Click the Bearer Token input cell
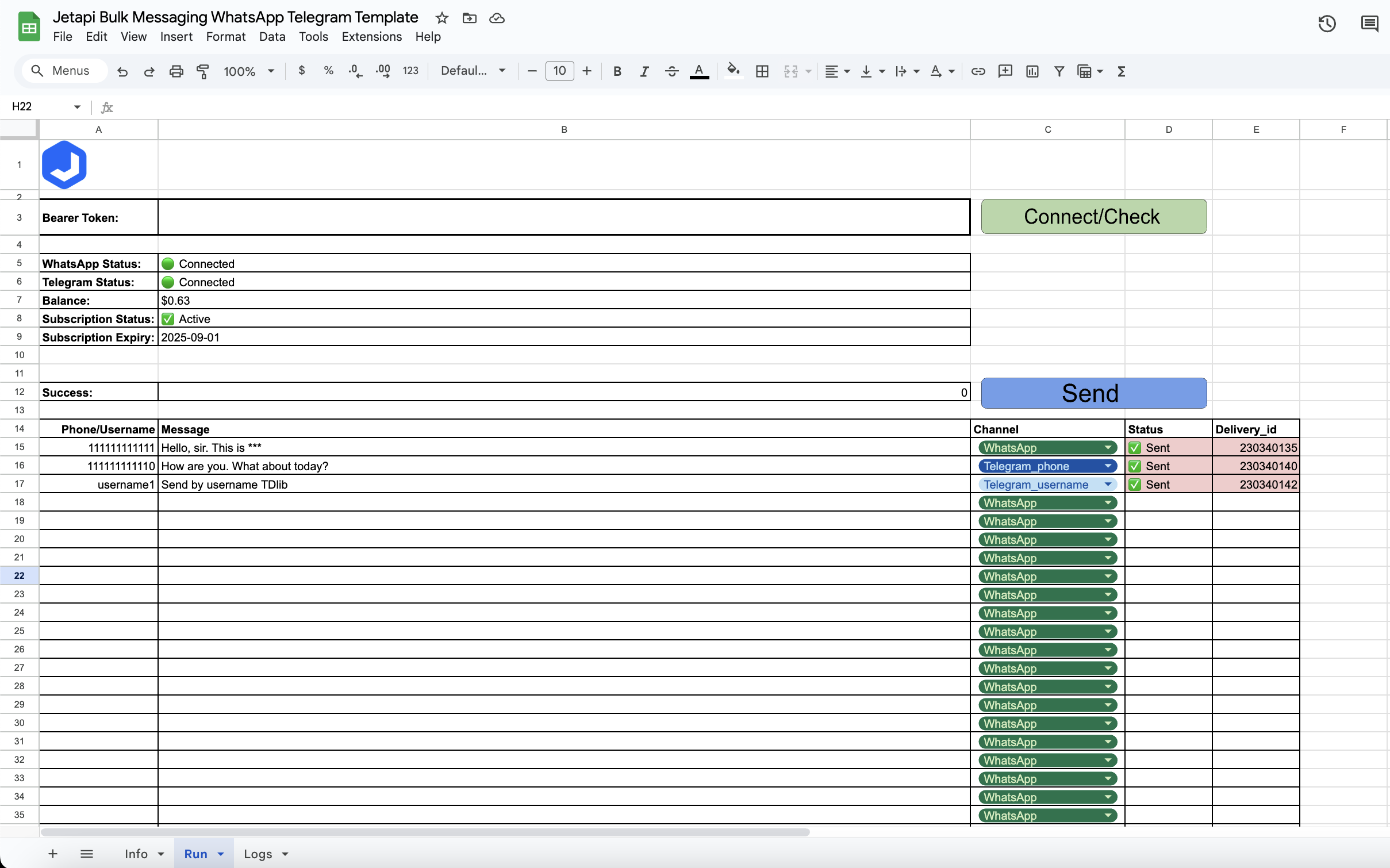 (564, 217)
